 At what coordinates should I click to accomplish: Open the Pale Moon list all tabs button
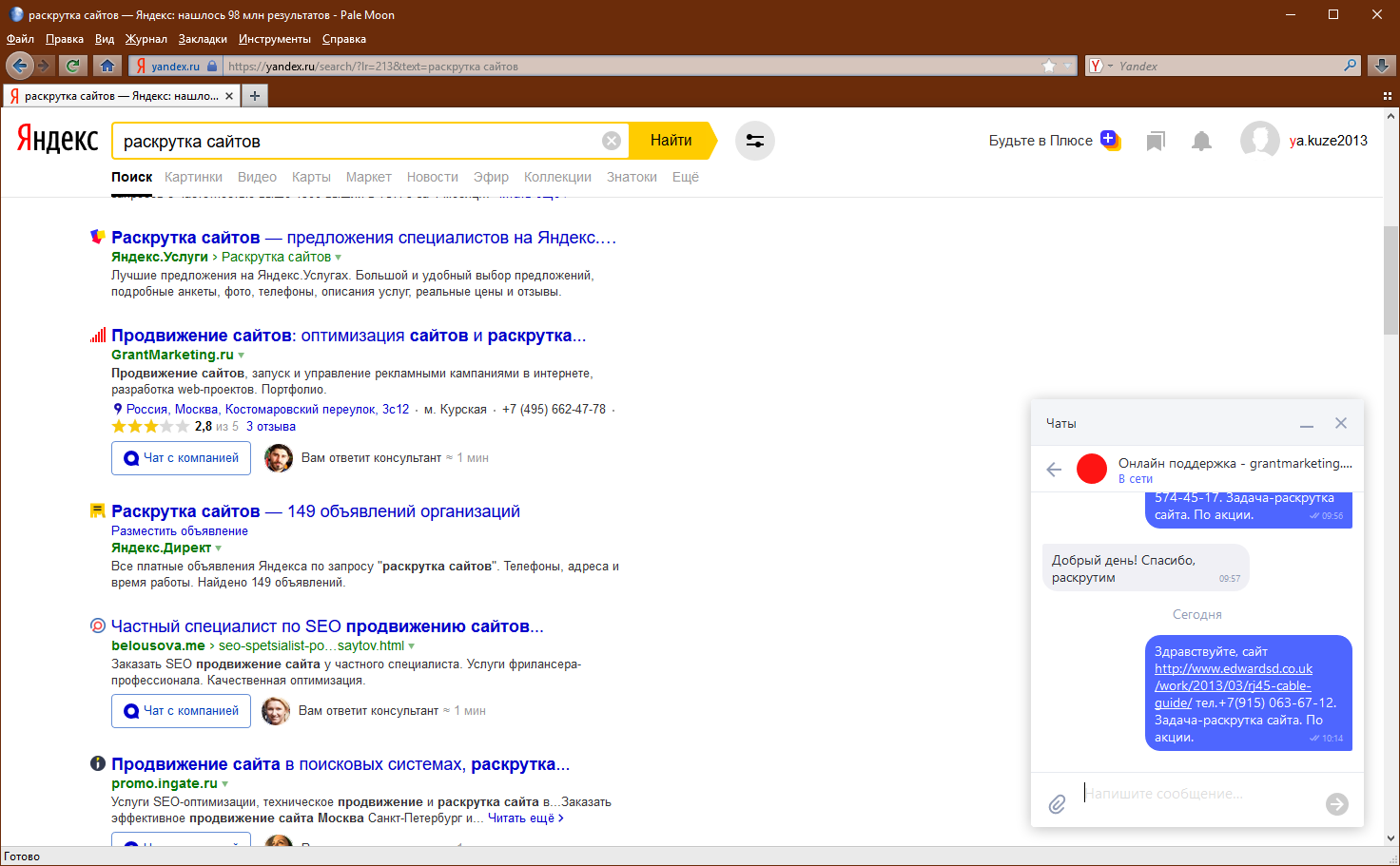click(x=1388, y=96)
